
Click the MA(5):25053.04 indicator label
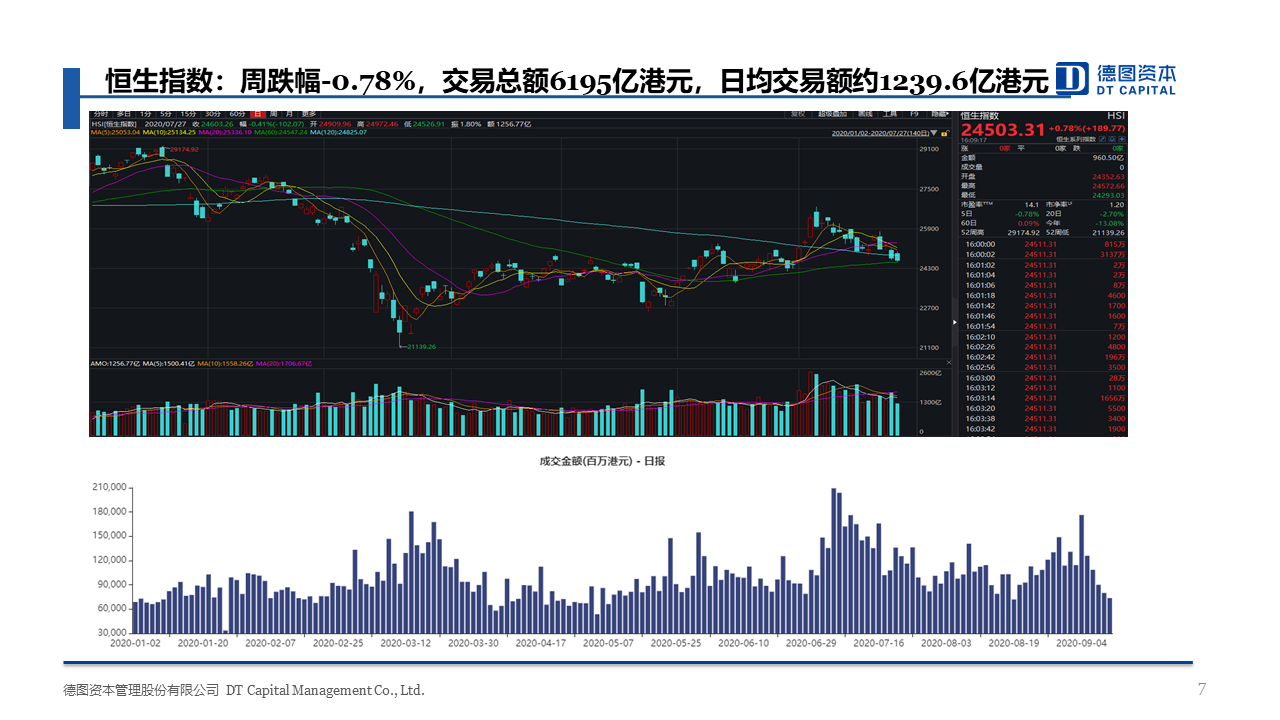(x=115, y=132)
